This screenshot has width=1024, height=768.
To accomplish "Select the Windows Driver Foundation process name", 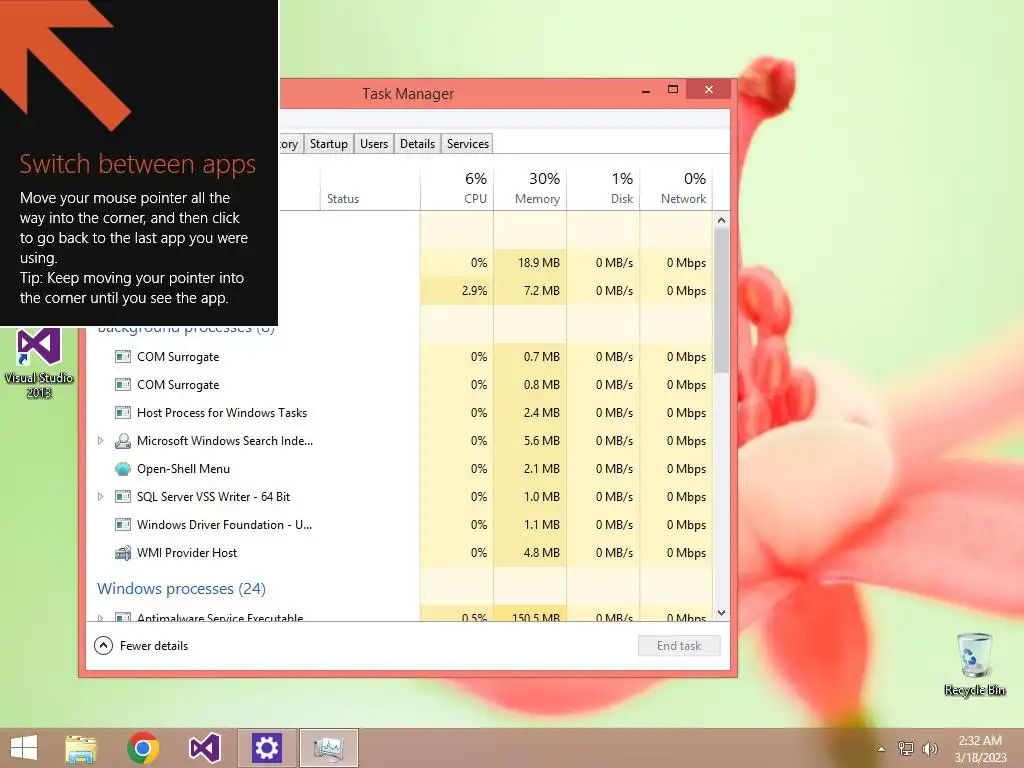I will coord(225,525).
